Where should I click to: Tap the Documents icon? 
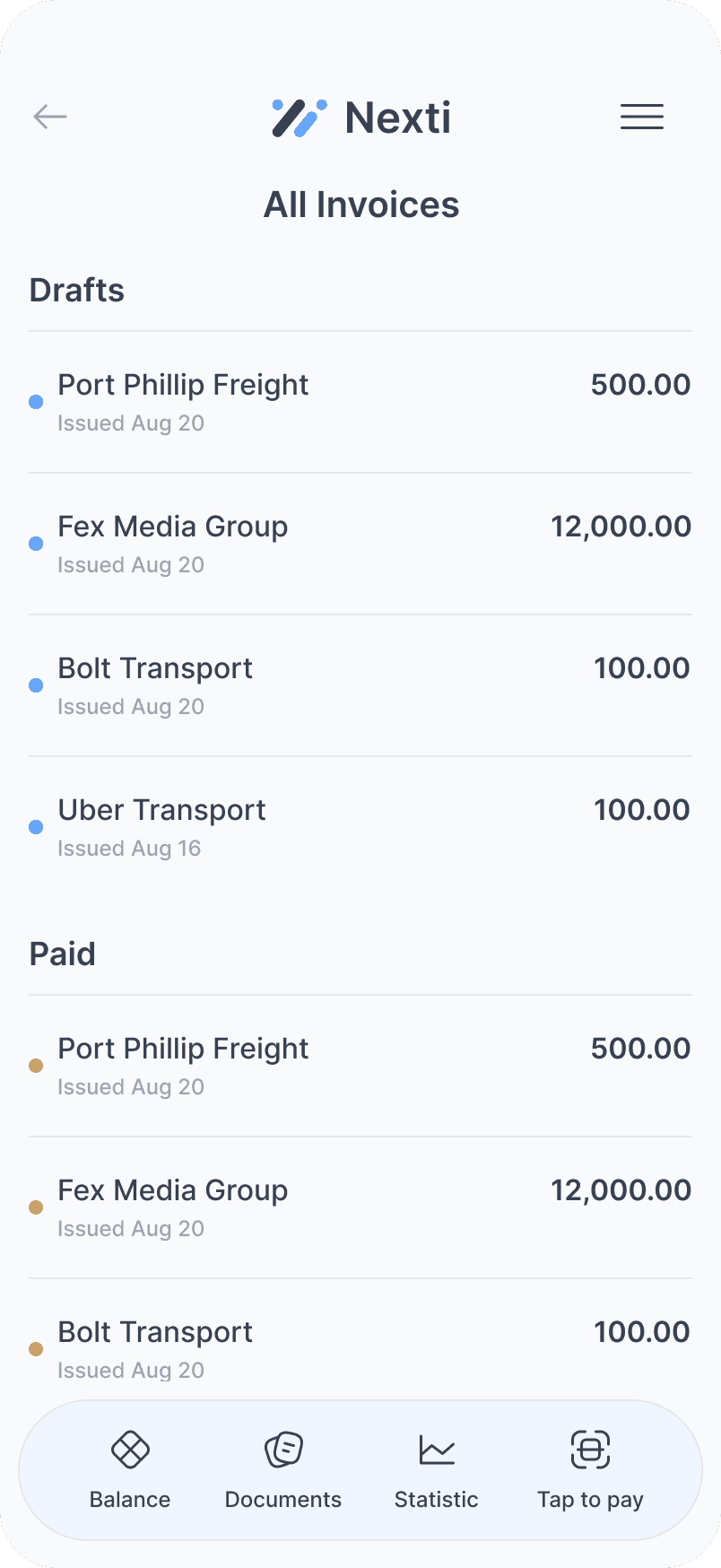click(283, 1450)
